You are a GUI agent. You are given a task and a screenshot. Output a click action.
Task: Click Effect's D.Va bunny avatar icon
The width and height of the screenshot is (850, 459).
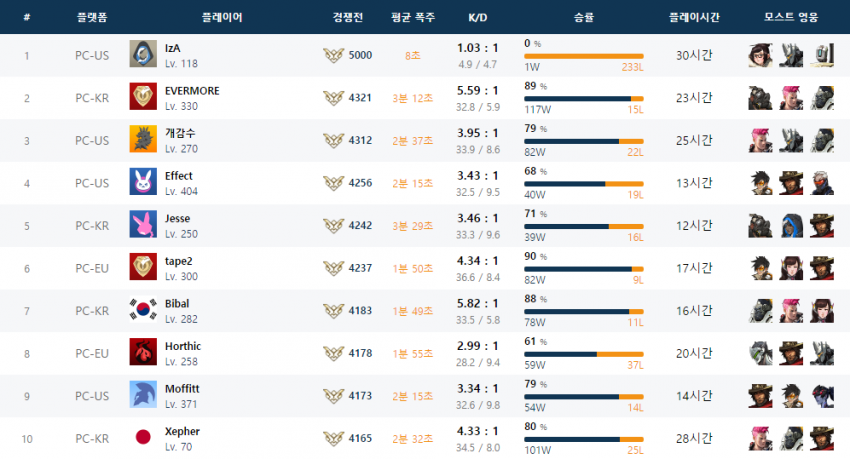143,182
